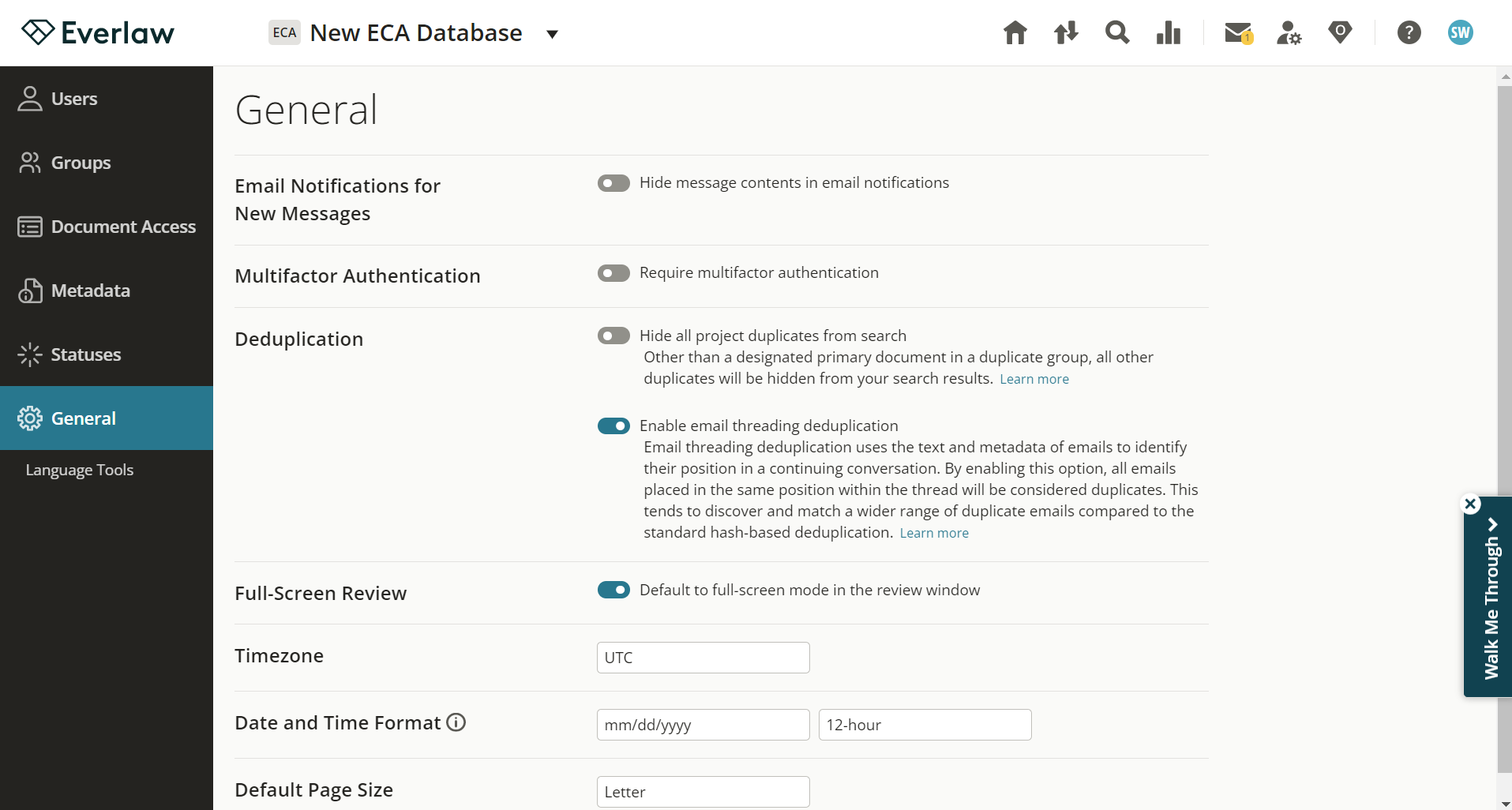
Task: Click the Email Notifications for New Messages label
Action: tap(338, 200)
